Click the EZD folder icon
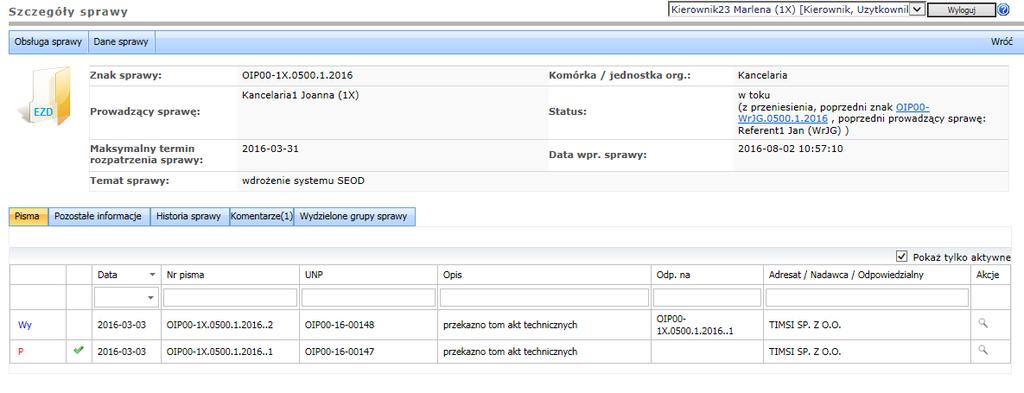1024x393 pixels. click(44, 97)
